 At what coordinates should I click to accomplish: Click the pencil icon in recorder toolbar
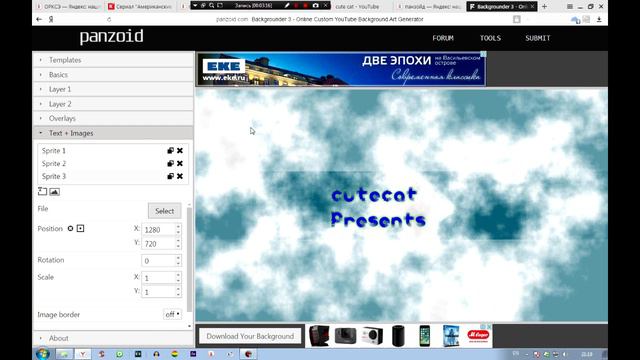[x=287, y=5]
